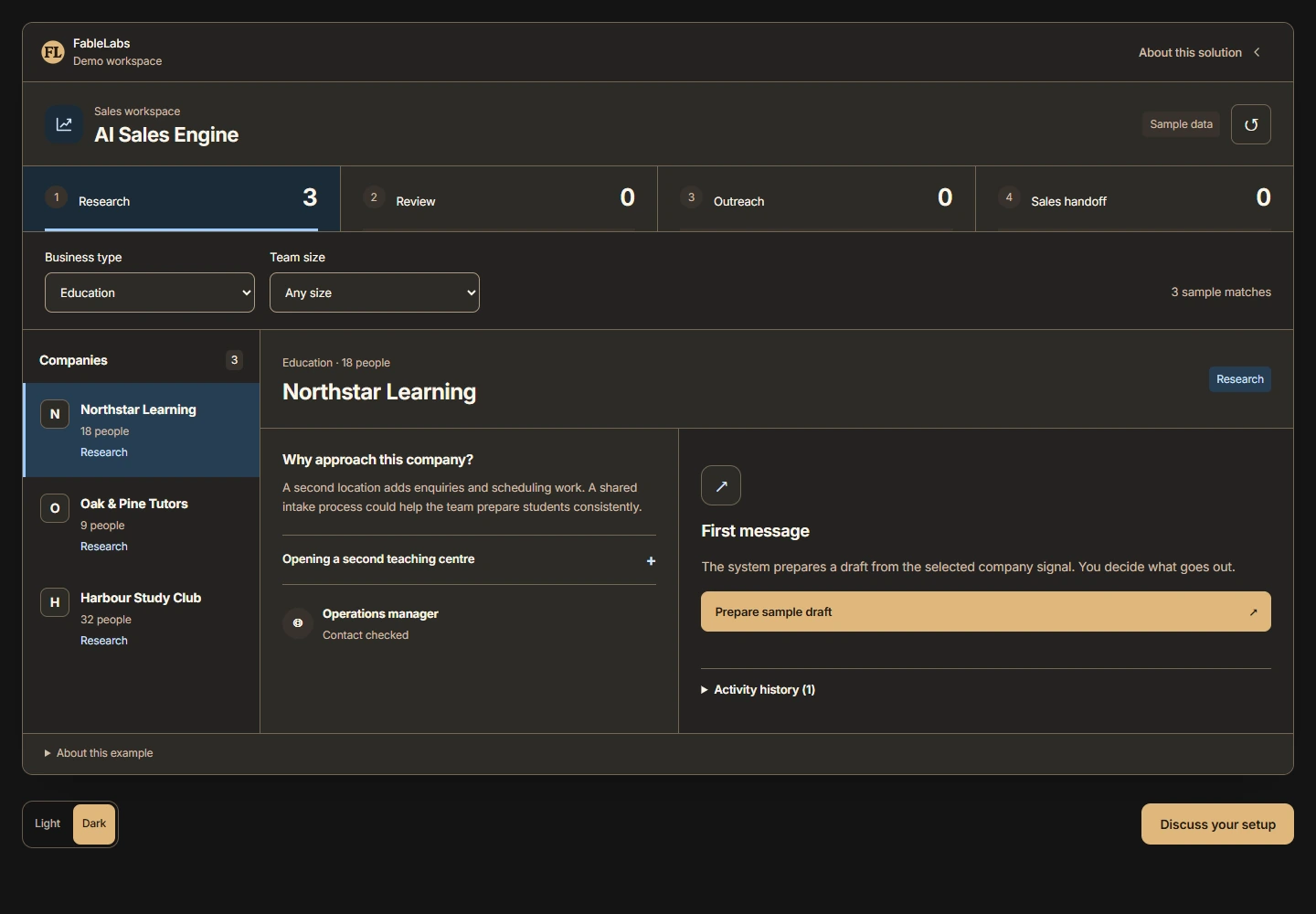Screen dimensions: 1316x914
Task: Click the arrow icon above First message
Action: [x=721, y=485]
